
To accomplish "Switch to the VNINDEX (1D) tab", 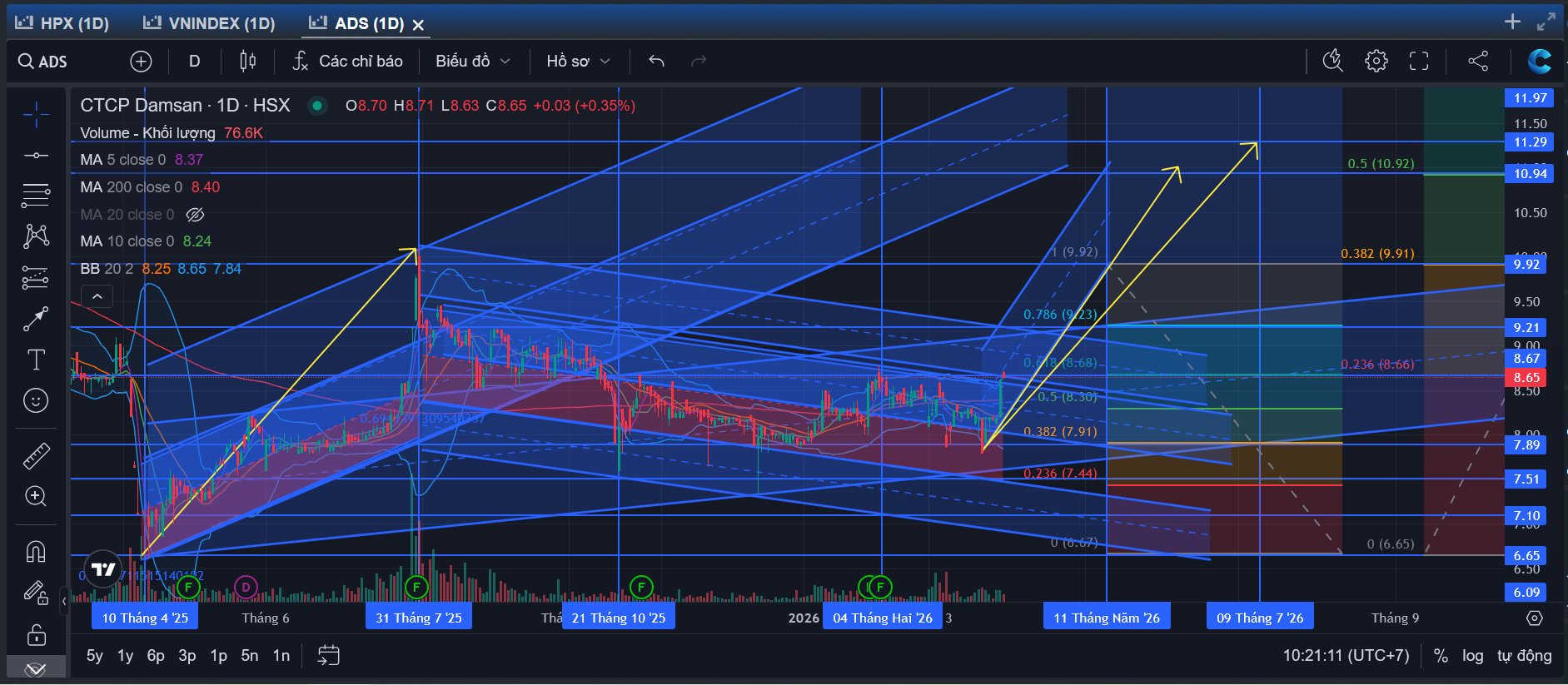I will click(x=210, y=23).
